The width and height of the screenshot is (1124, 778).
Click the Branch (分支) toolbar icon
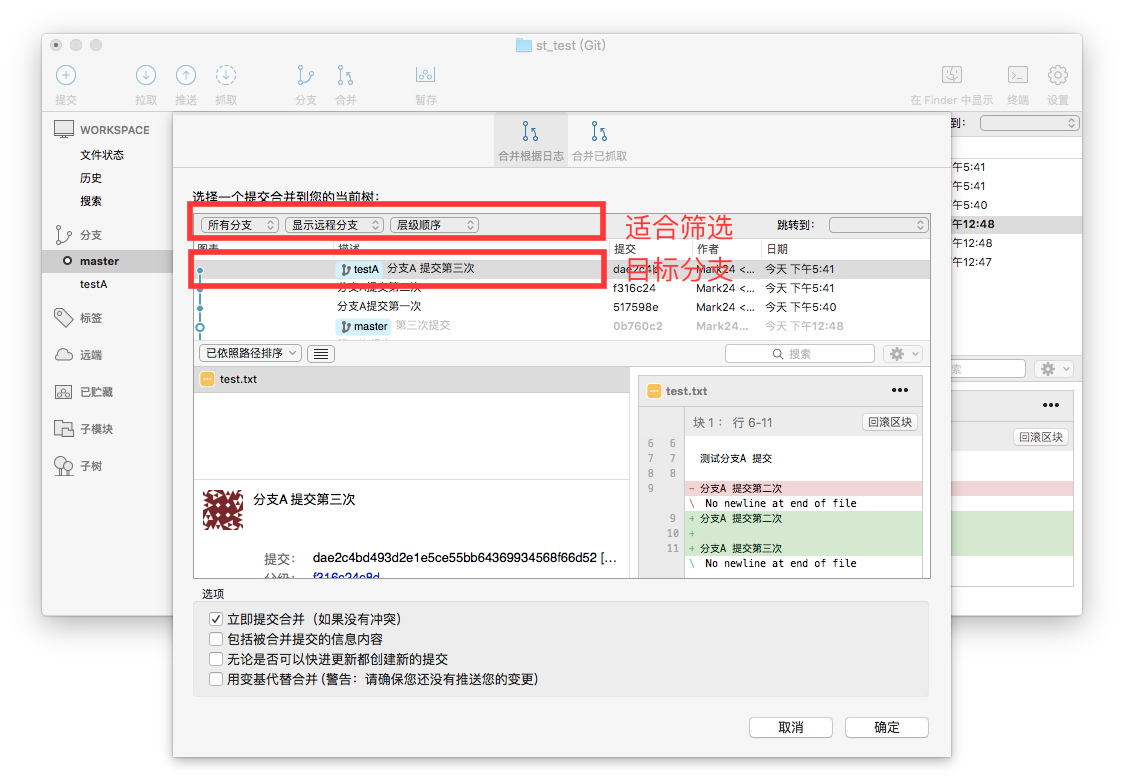[x=305, y=75]
